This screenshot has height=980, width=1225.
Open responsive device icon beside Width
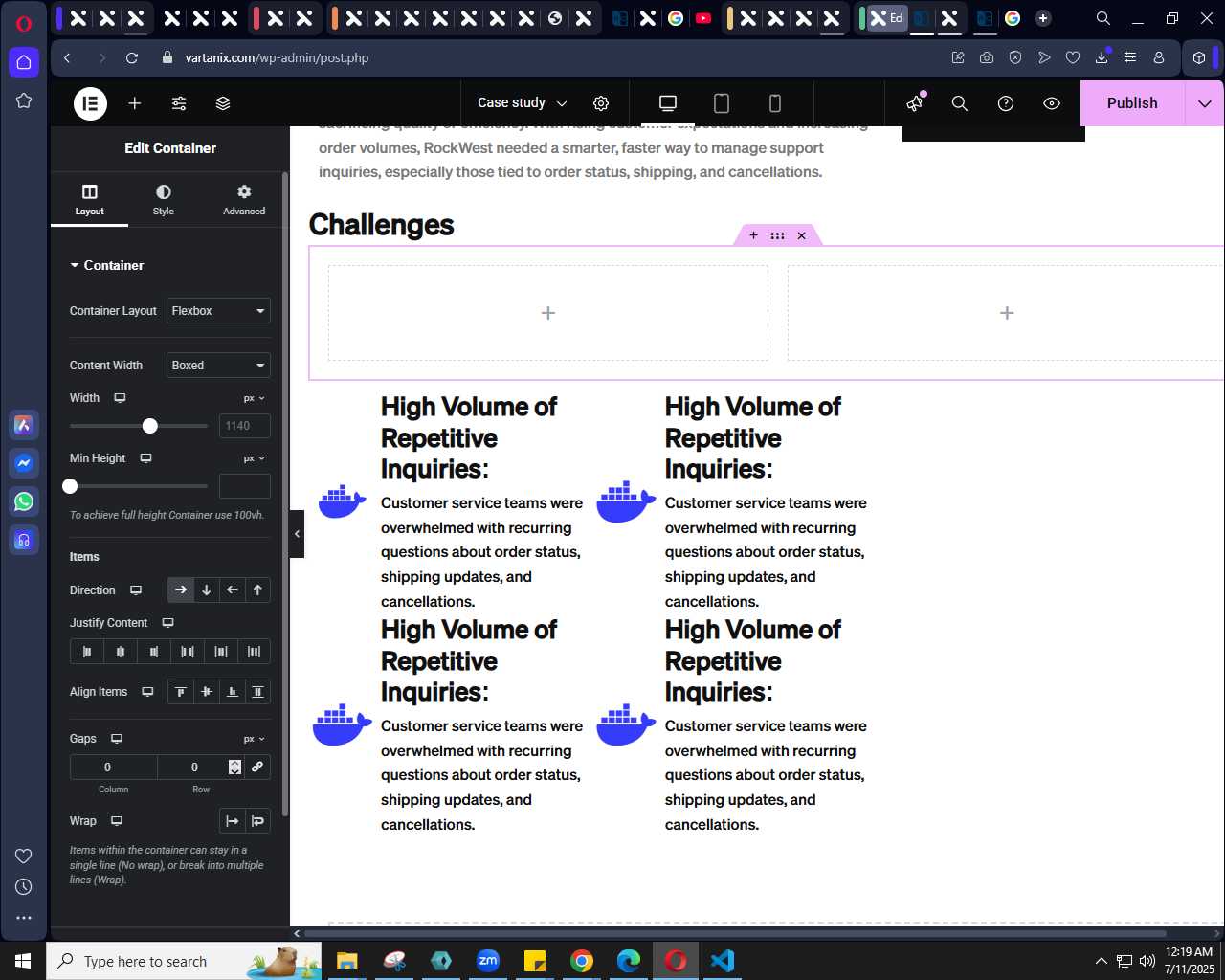click(x=120, y=398)
